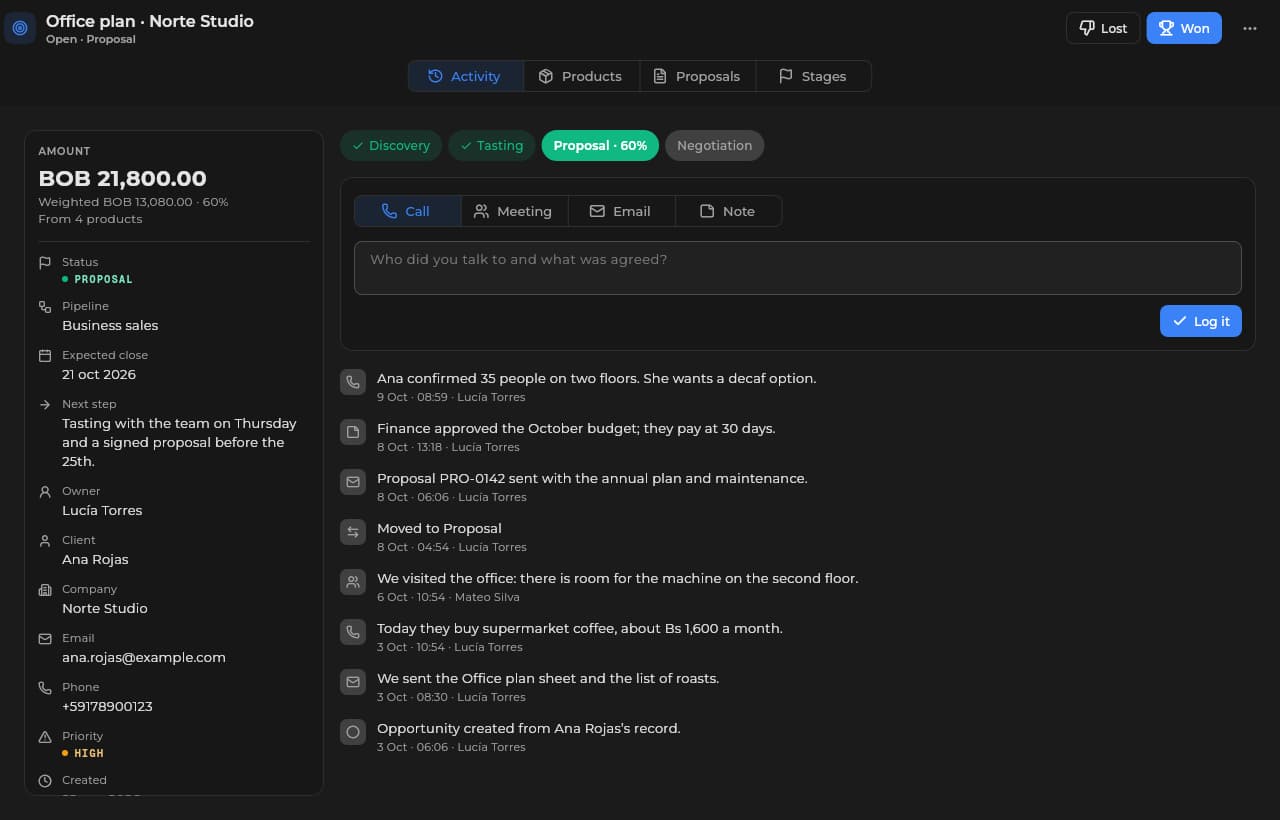
Task: Open the Proposals tab
Action: pyautogui.click(x=697, y=76)
